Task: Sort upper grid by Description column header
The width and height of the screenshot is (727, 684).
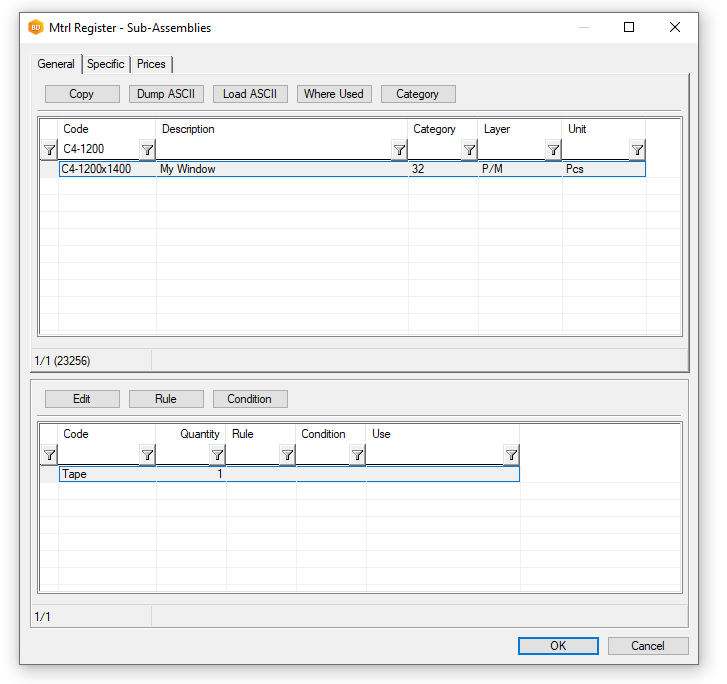Action: [280, 129]
